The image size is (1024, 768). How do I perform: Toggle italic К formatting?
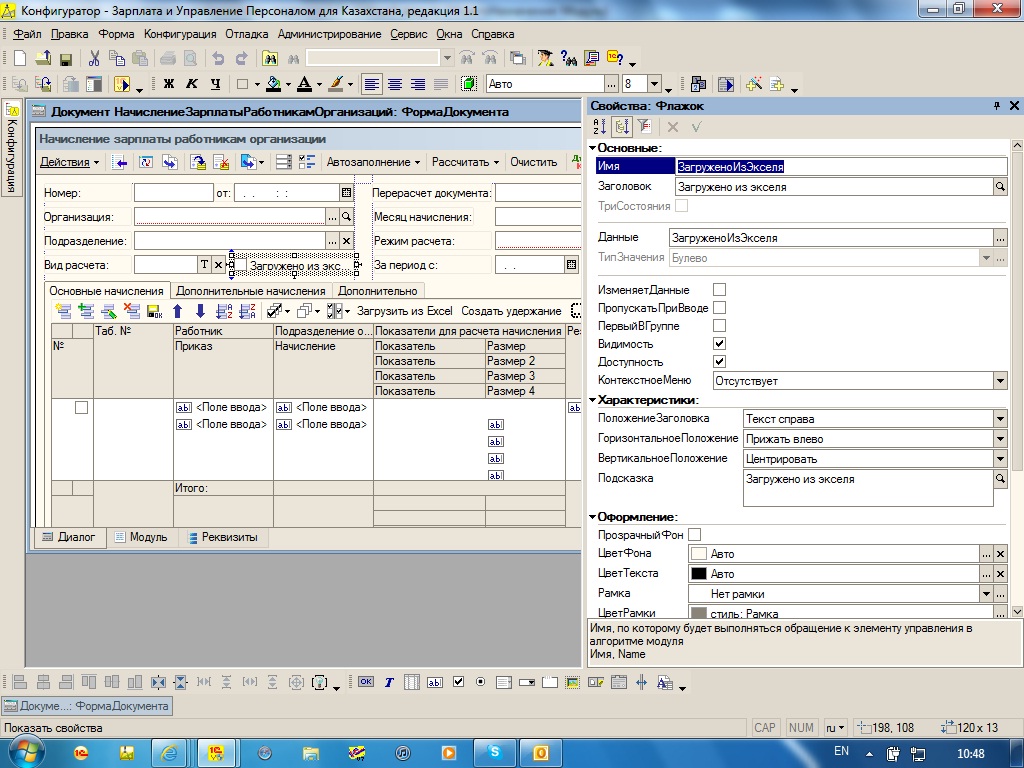(192, 84)
